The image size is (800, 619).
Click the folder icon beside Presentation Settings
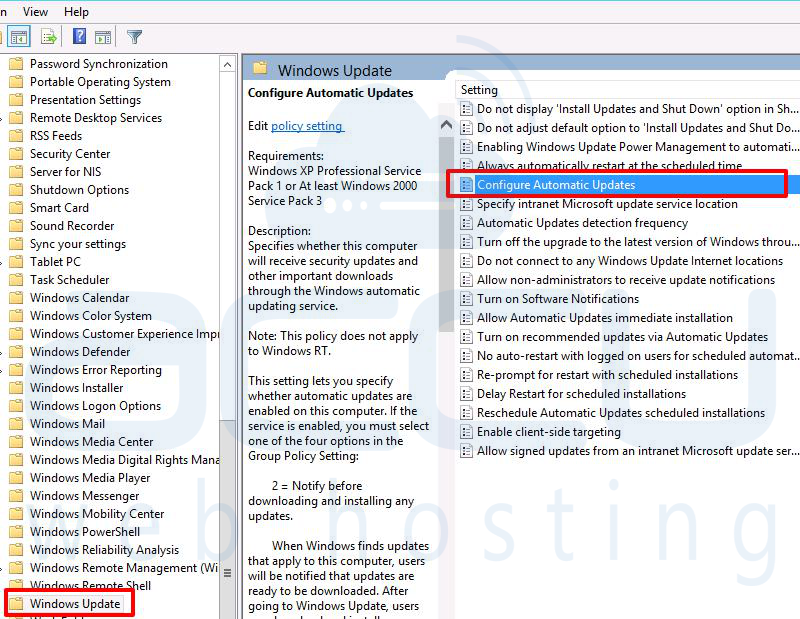(16, 100)
